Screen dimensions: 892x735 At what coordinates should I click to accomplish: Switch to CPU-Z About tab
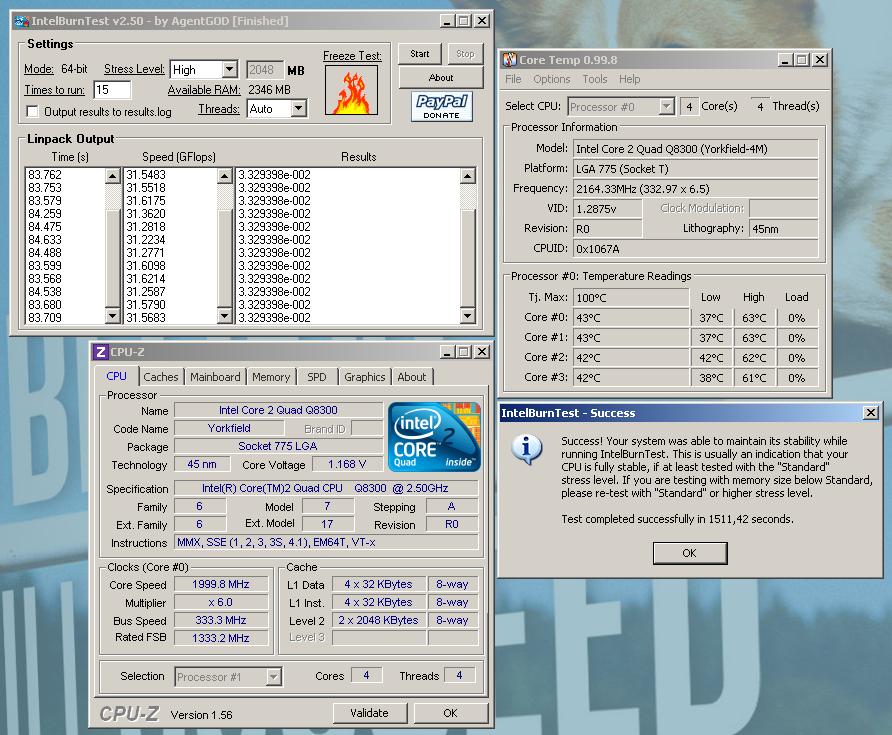click(x=411, y=377)
